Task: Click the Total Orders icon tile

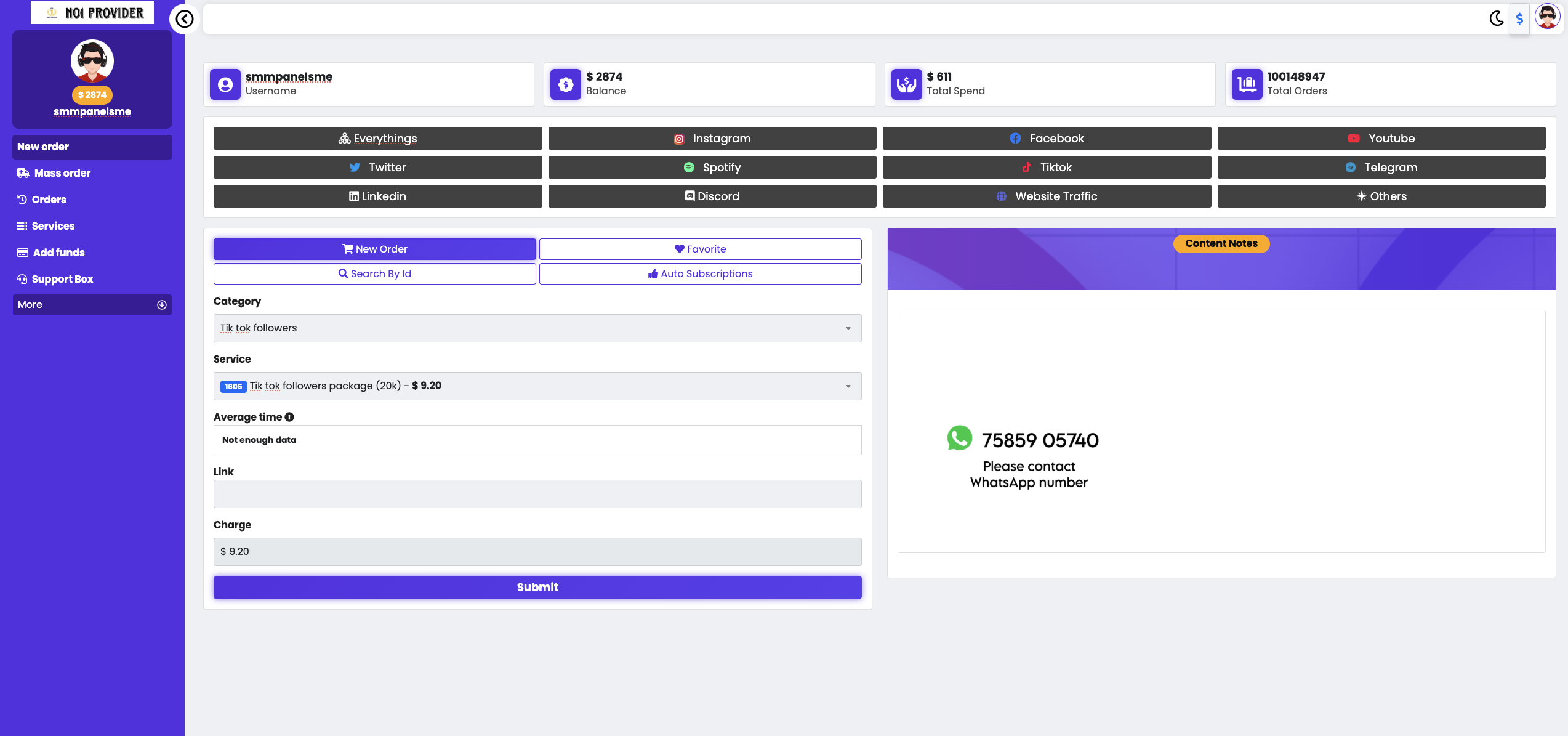Action: tap(1247, 84)
